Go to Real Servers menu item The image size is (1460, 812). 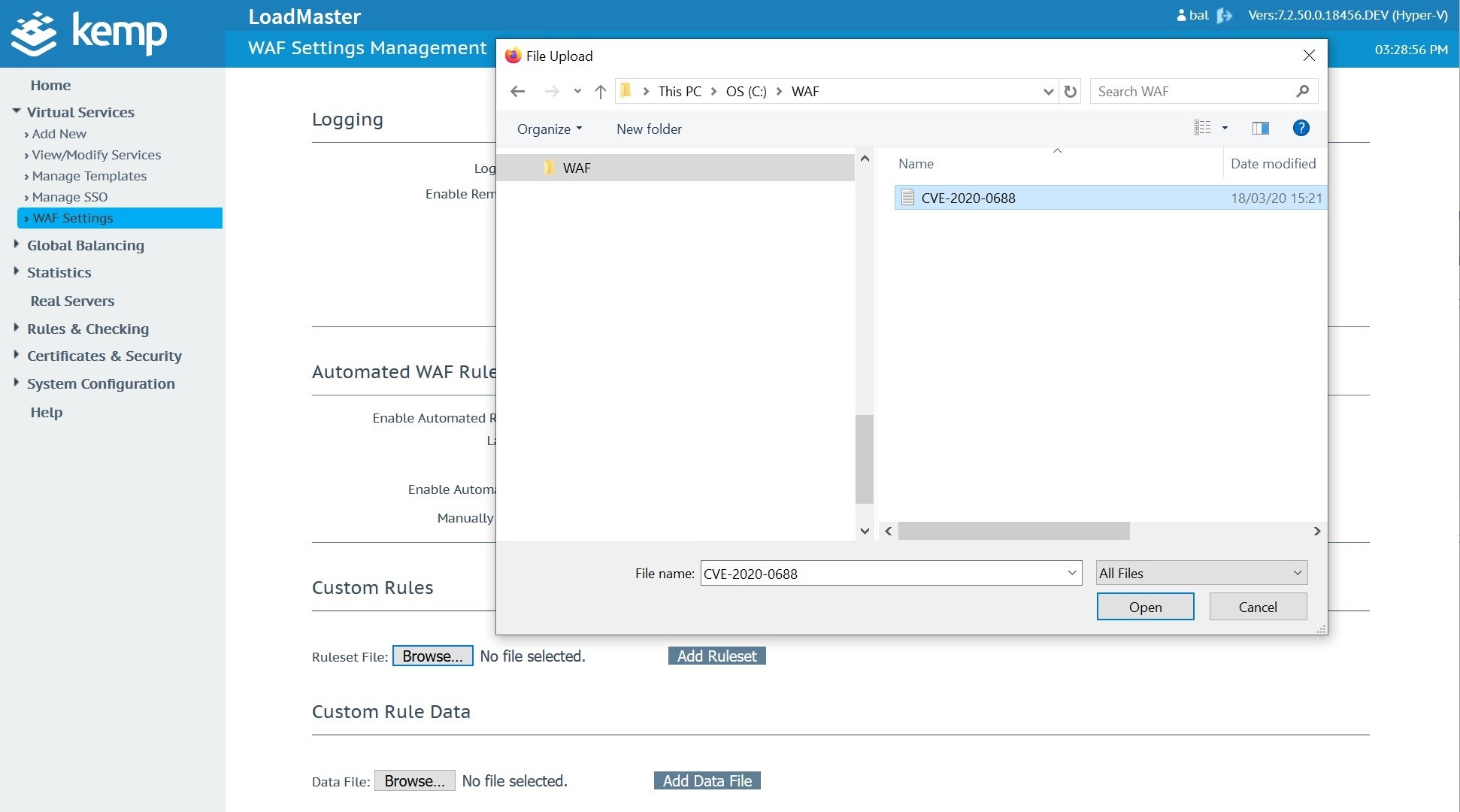click(72, 301)
